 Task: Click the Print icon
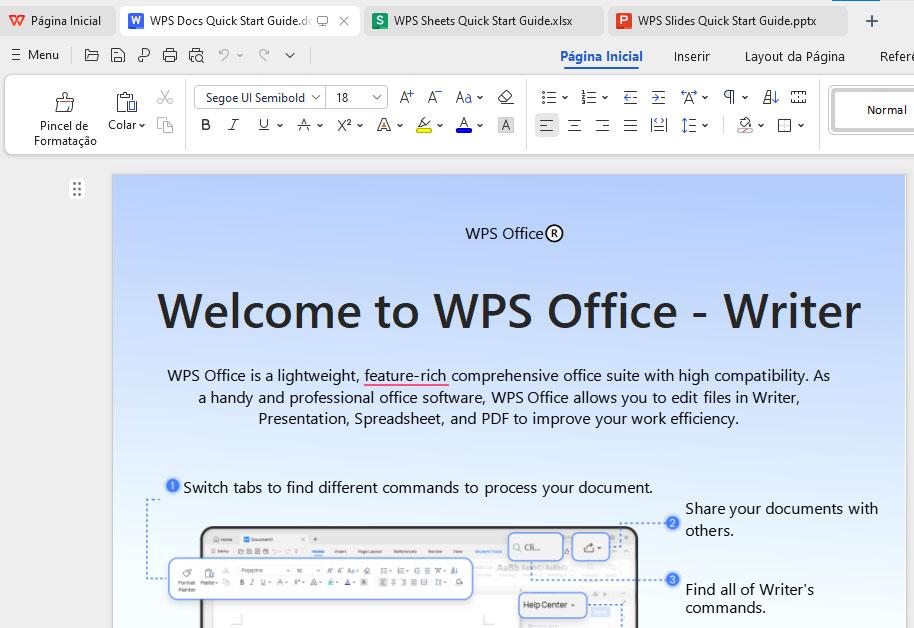[x=170, y=55]
